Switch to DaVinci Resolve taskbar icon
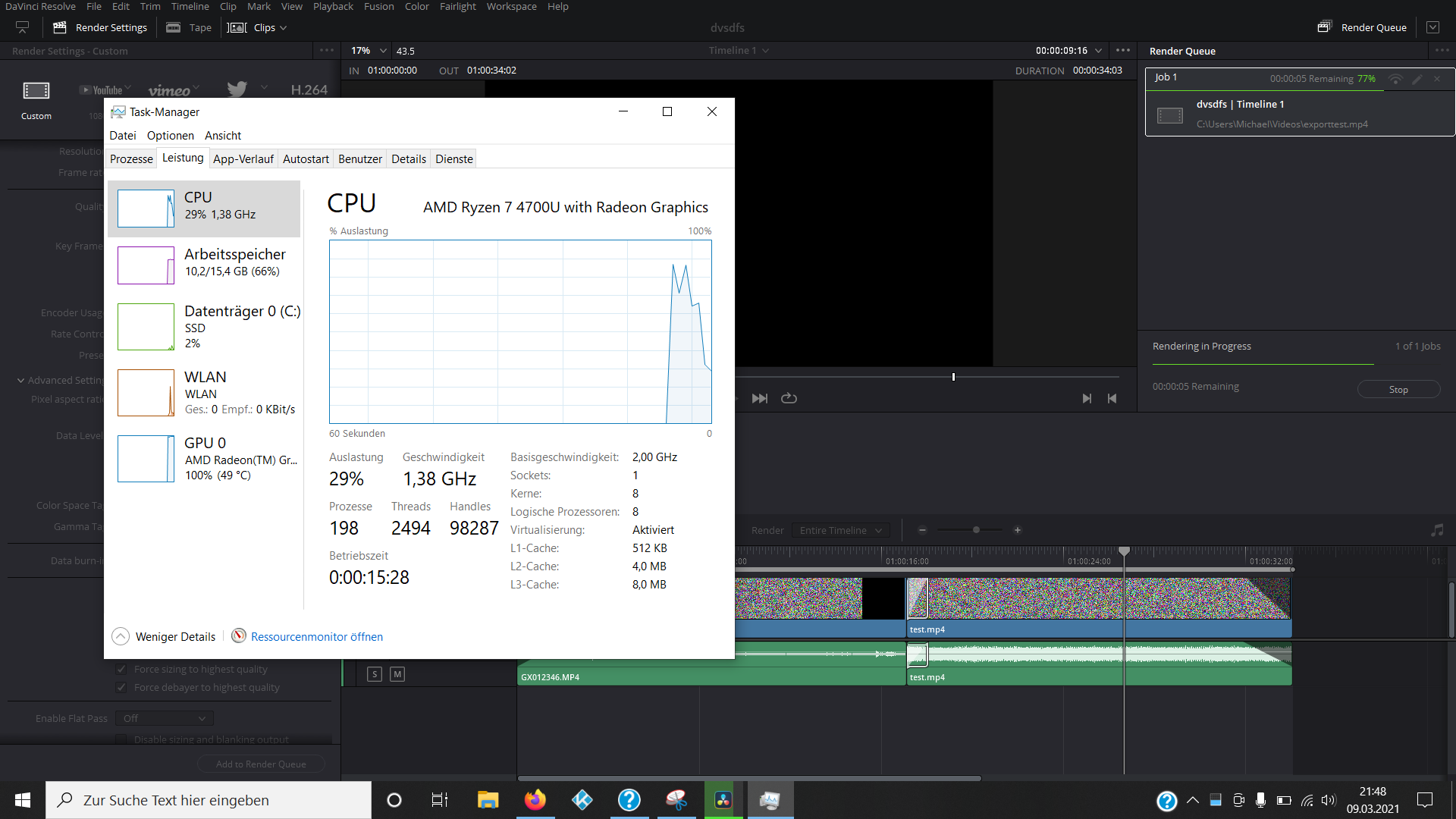Screen dimensions: 1456x819 [x=723, y=800]
